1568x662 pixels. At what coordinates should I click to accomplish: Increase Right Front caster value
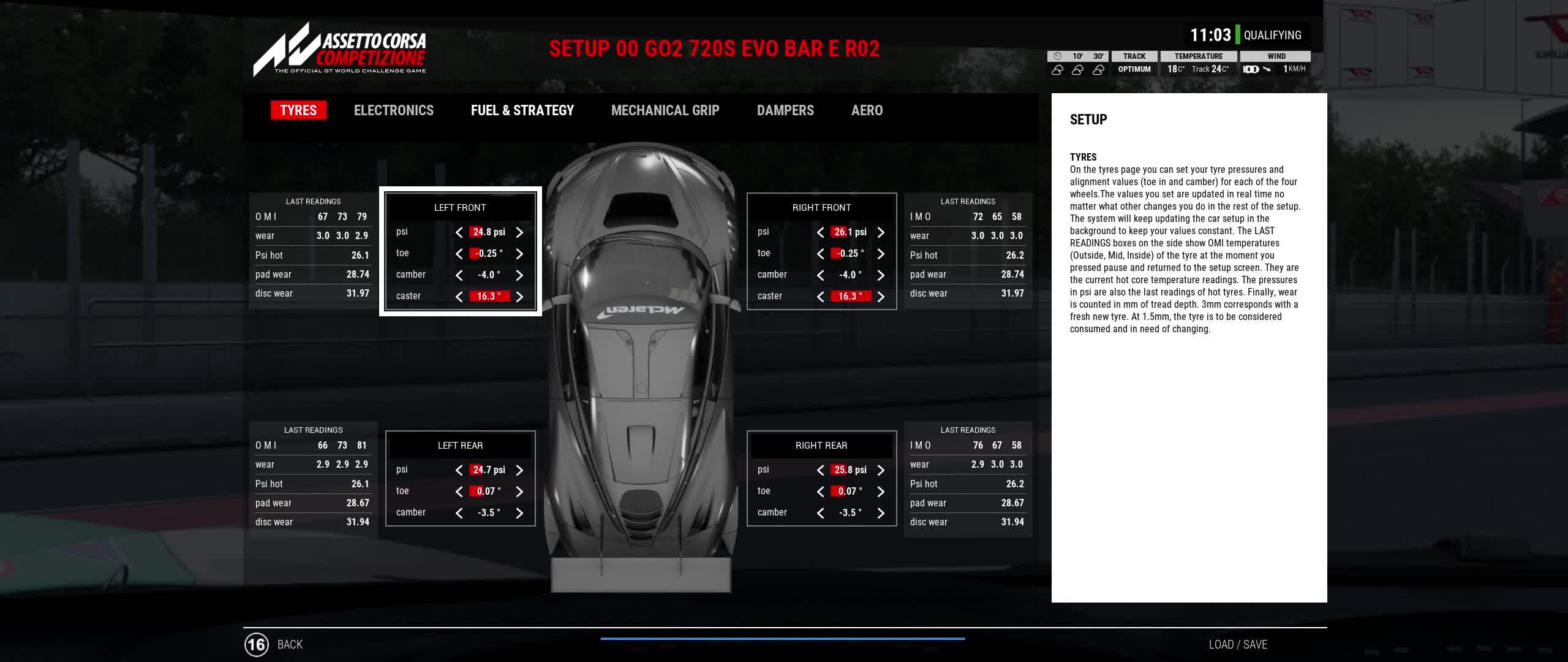[x=881, y=297]
